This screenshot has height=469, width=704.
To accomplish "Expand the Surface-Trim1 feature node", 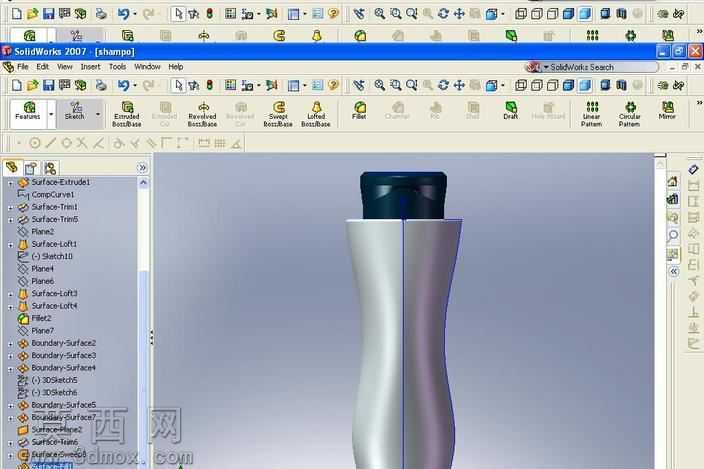I will tap(10, 207).
